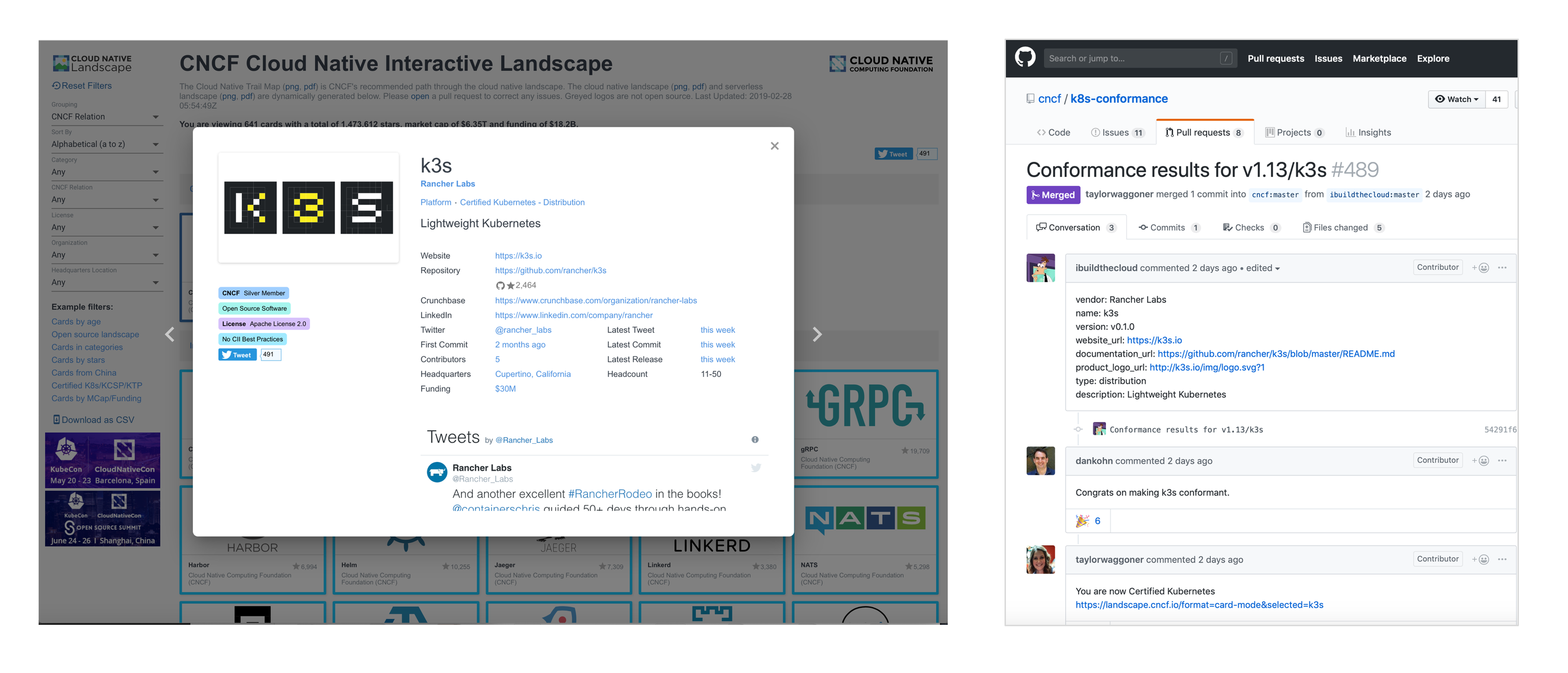The image size is (1568, 673).
Task: Click the party popper reaction with 6
Action: [1088, 521]
